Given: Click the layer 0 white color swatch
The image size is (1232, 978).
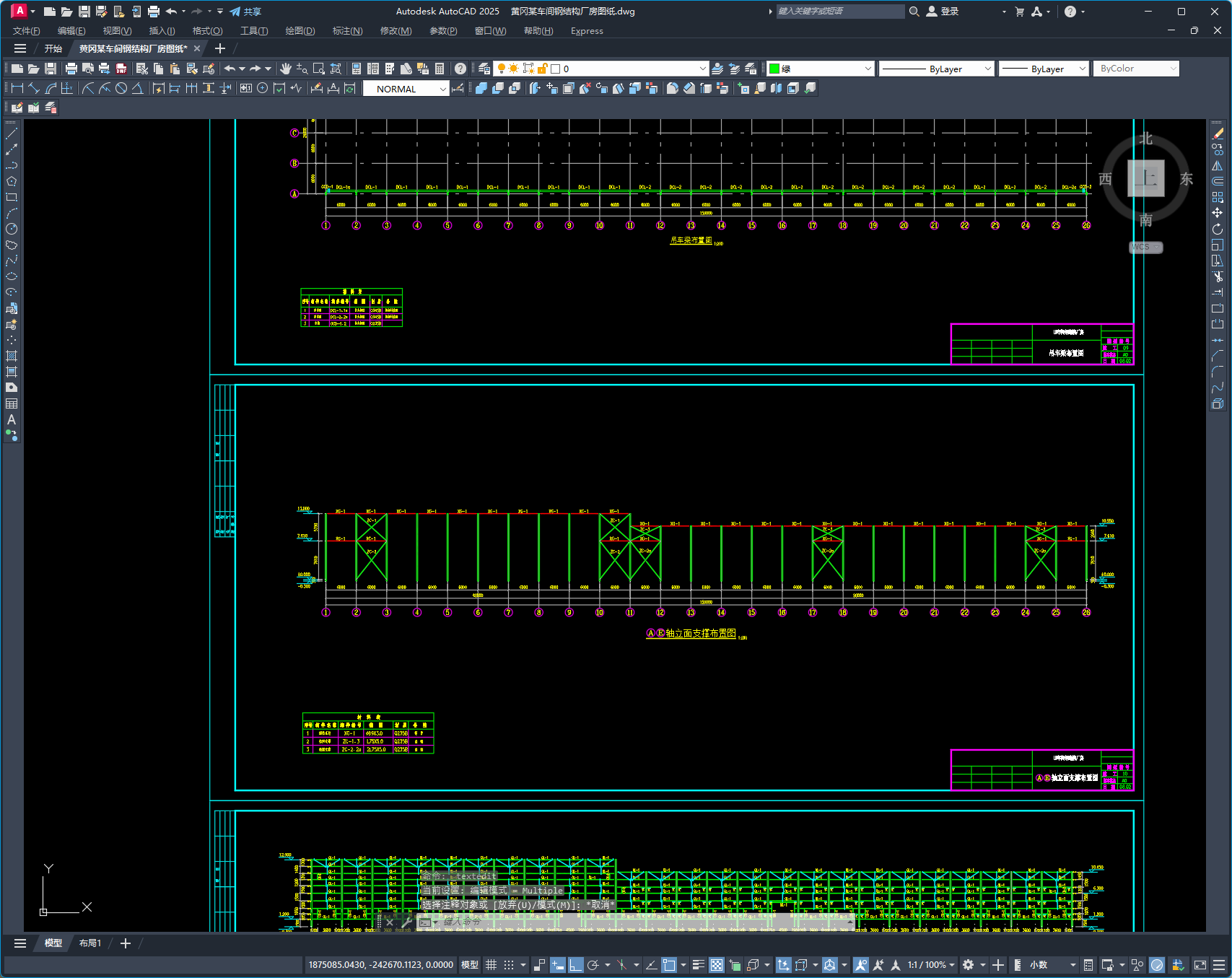Looking at the screenshot, I should 555,69.
